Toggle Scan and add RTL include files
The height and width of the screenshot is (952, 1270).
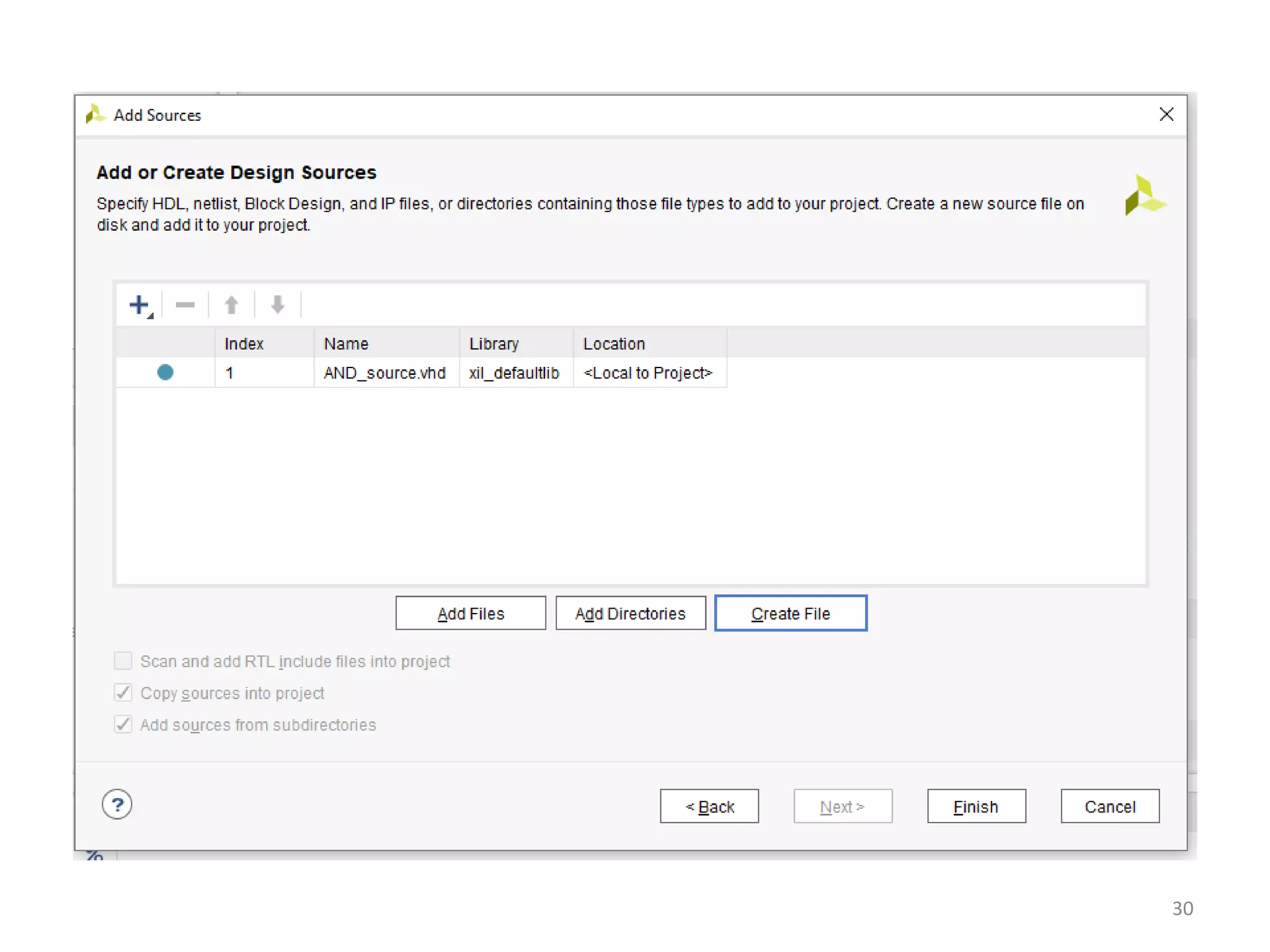pos(123,661)
